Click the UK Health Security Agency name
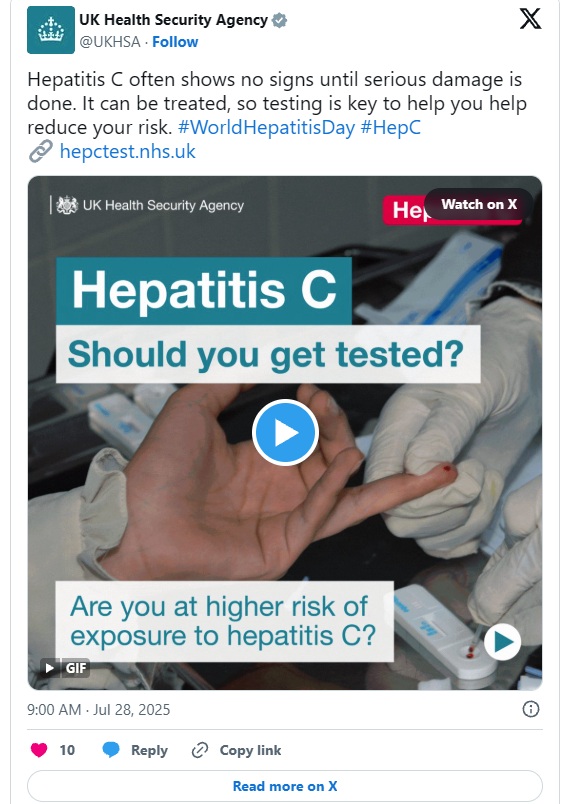Image resolution: width=571 pixels, height=804 pixels. tap(173, 20)
